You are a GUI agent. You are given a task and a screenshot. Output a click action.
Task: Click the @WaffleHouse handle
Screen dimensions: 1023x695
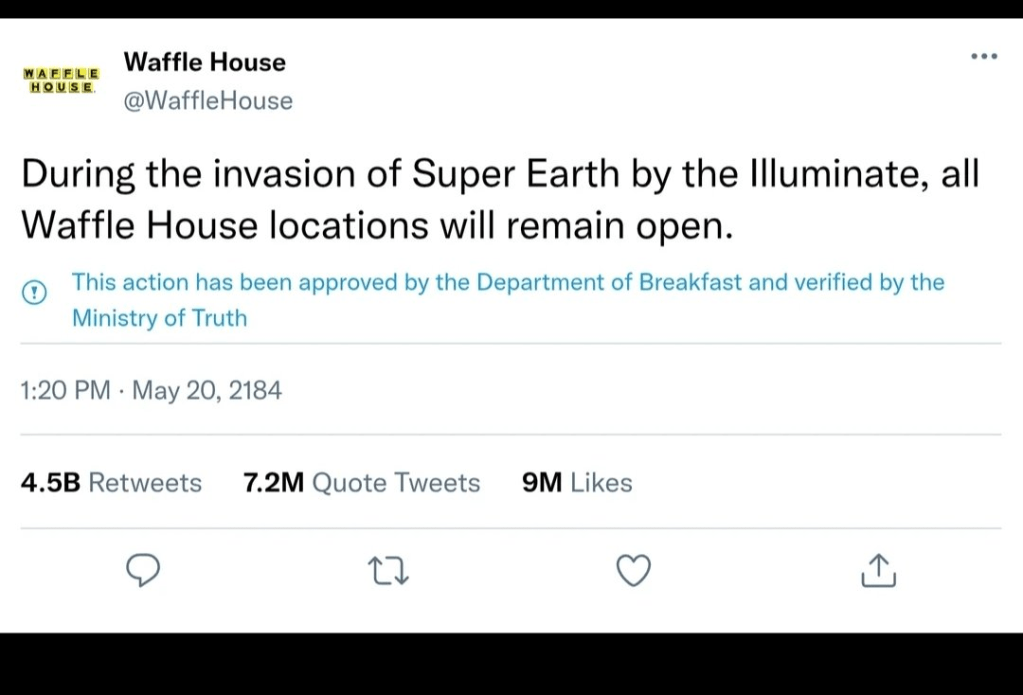208,101
